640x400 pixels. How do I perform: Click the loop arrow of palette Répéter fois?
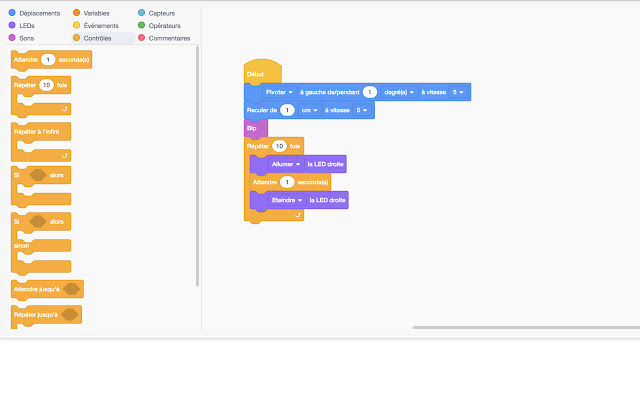(64, 109)
